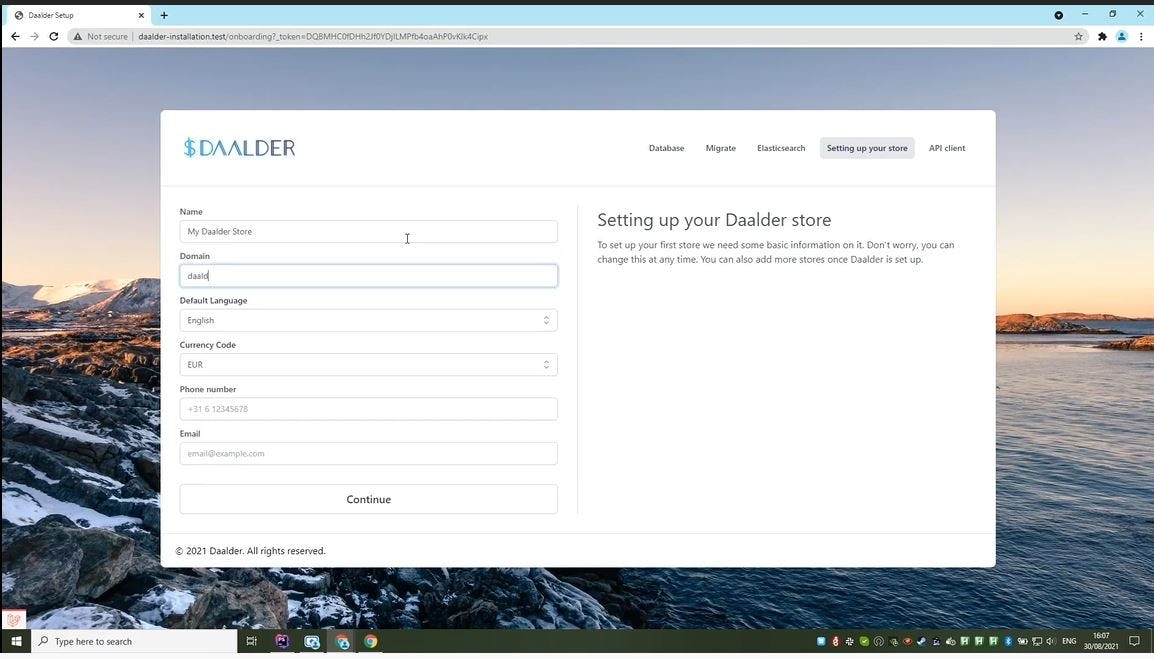Click into the Phone number field
This screenshot has height=659, width=1154.
pyautogui.click(x=368, y=409)
